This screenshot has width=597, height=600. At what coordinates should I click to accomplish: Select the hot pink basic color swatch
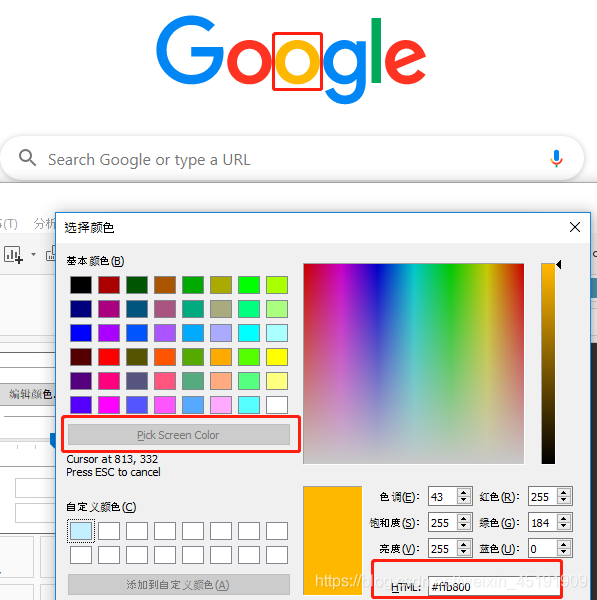coord(109,381)
